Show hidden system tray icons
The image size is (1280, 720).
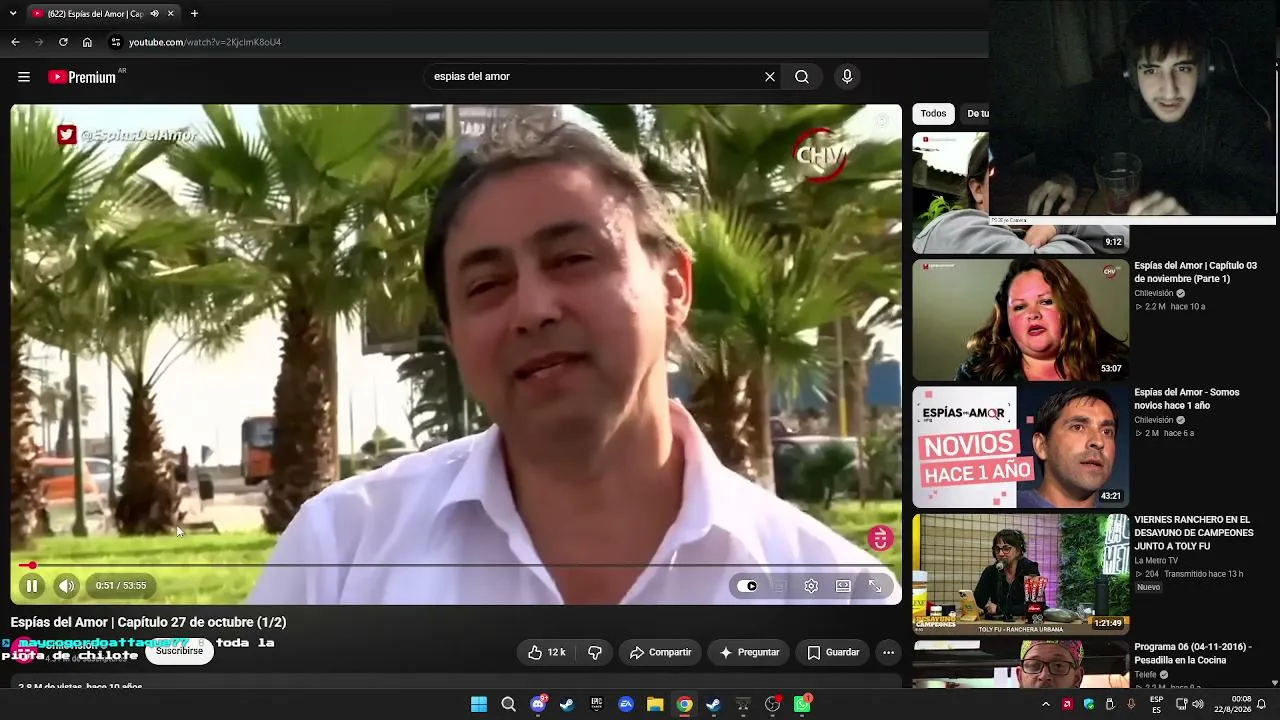point(1046,705)
